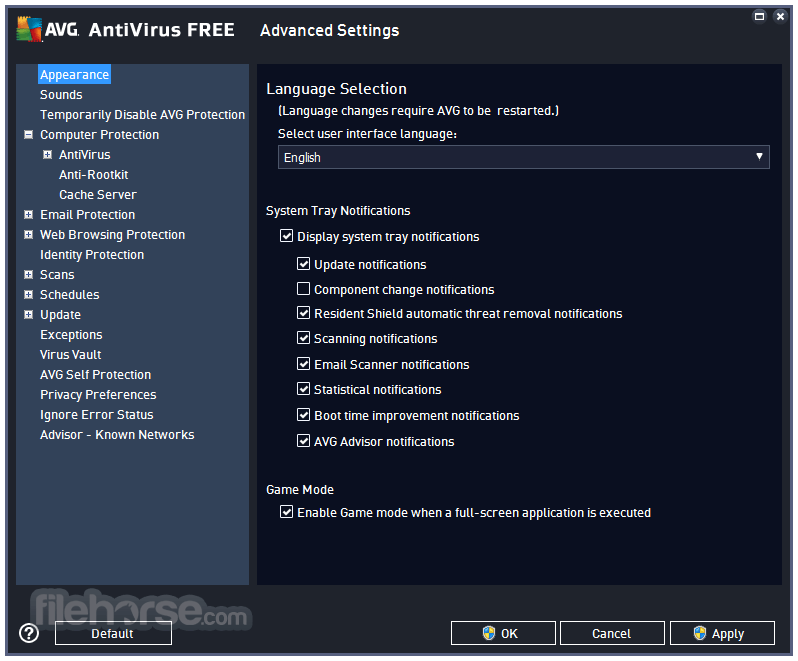
Task: Select Email Protection item
Action: point(88,214)
